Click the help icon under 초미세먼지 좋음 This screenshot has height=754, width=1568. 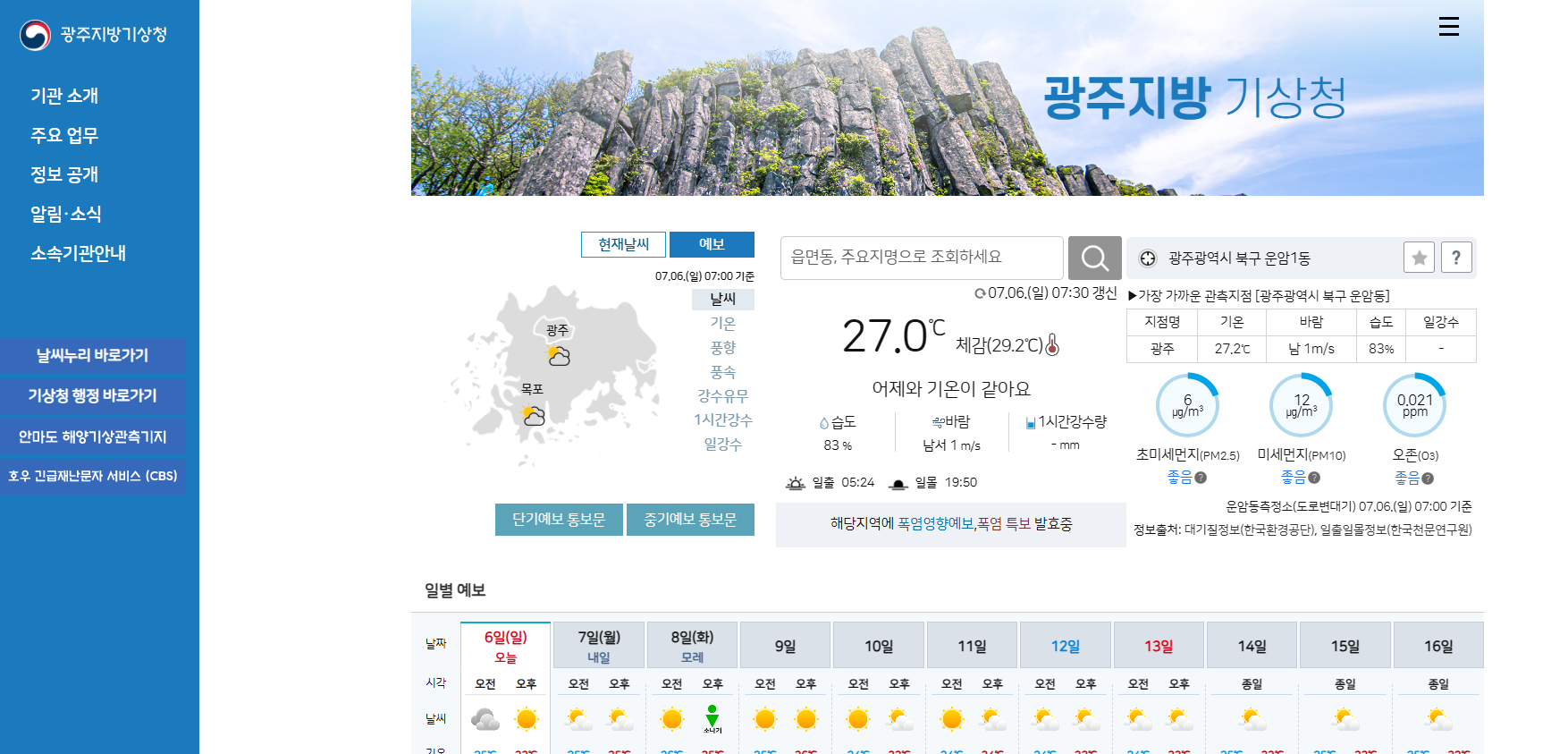pos(1201,478)
